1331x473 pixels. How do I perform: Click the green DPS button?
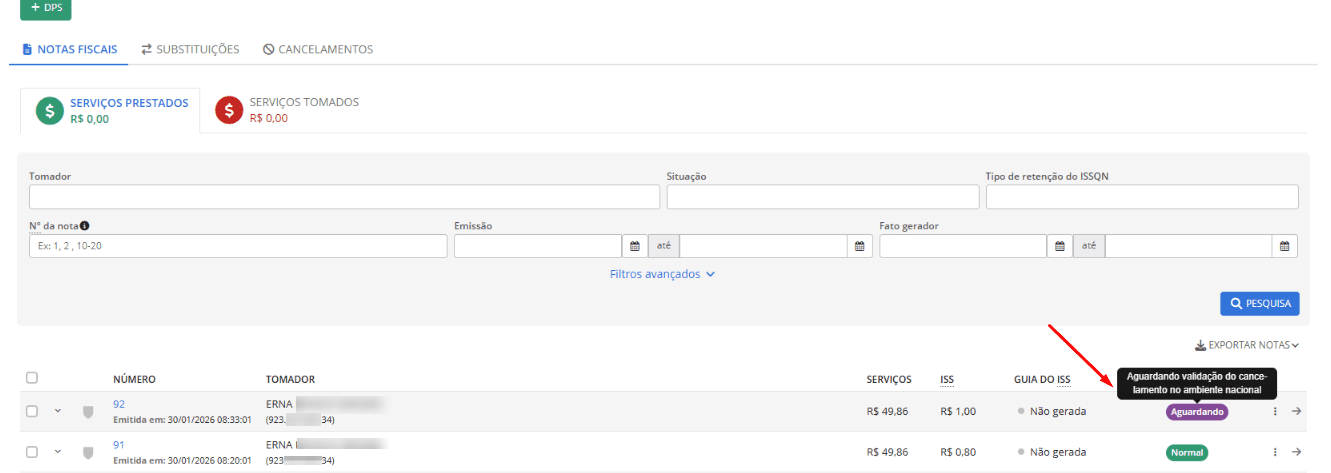46,8
